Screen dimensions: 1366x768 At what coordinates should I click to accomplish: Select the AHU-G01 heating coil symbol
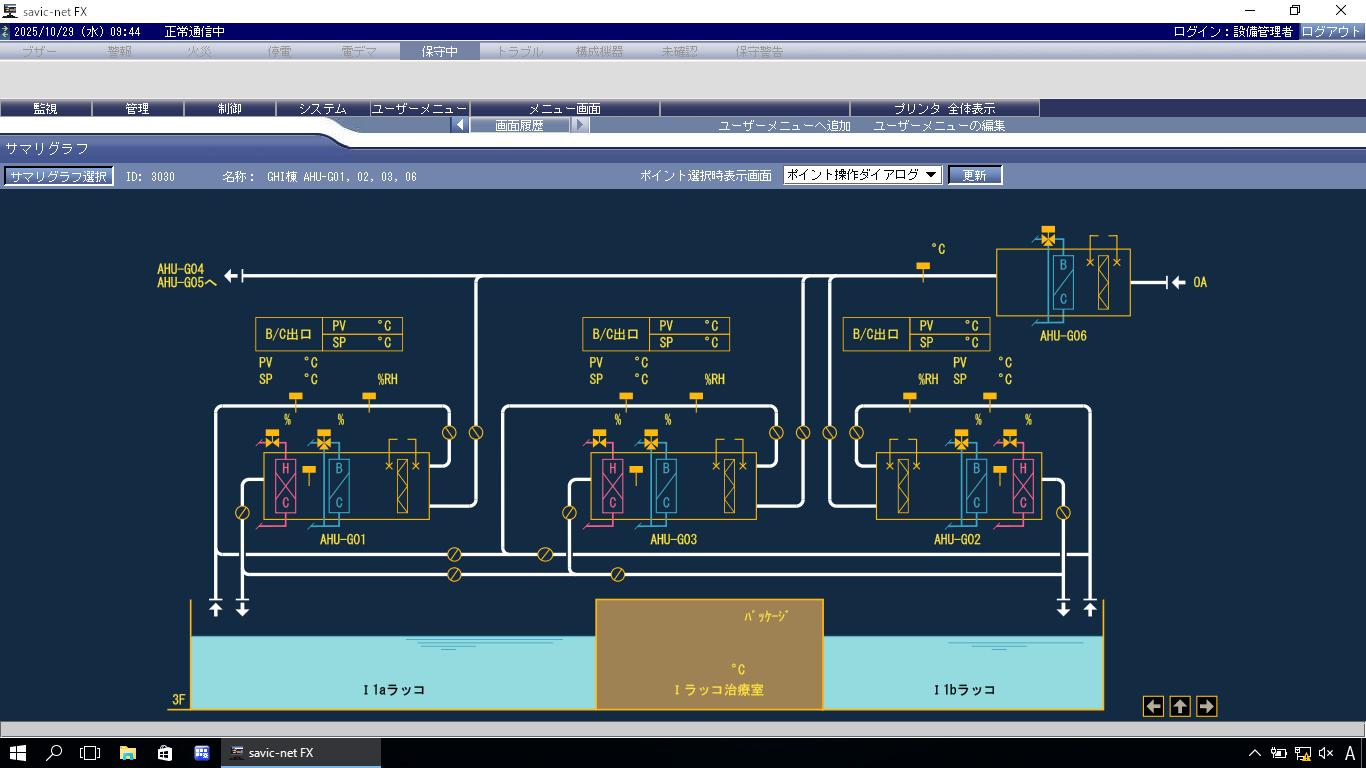285,485
